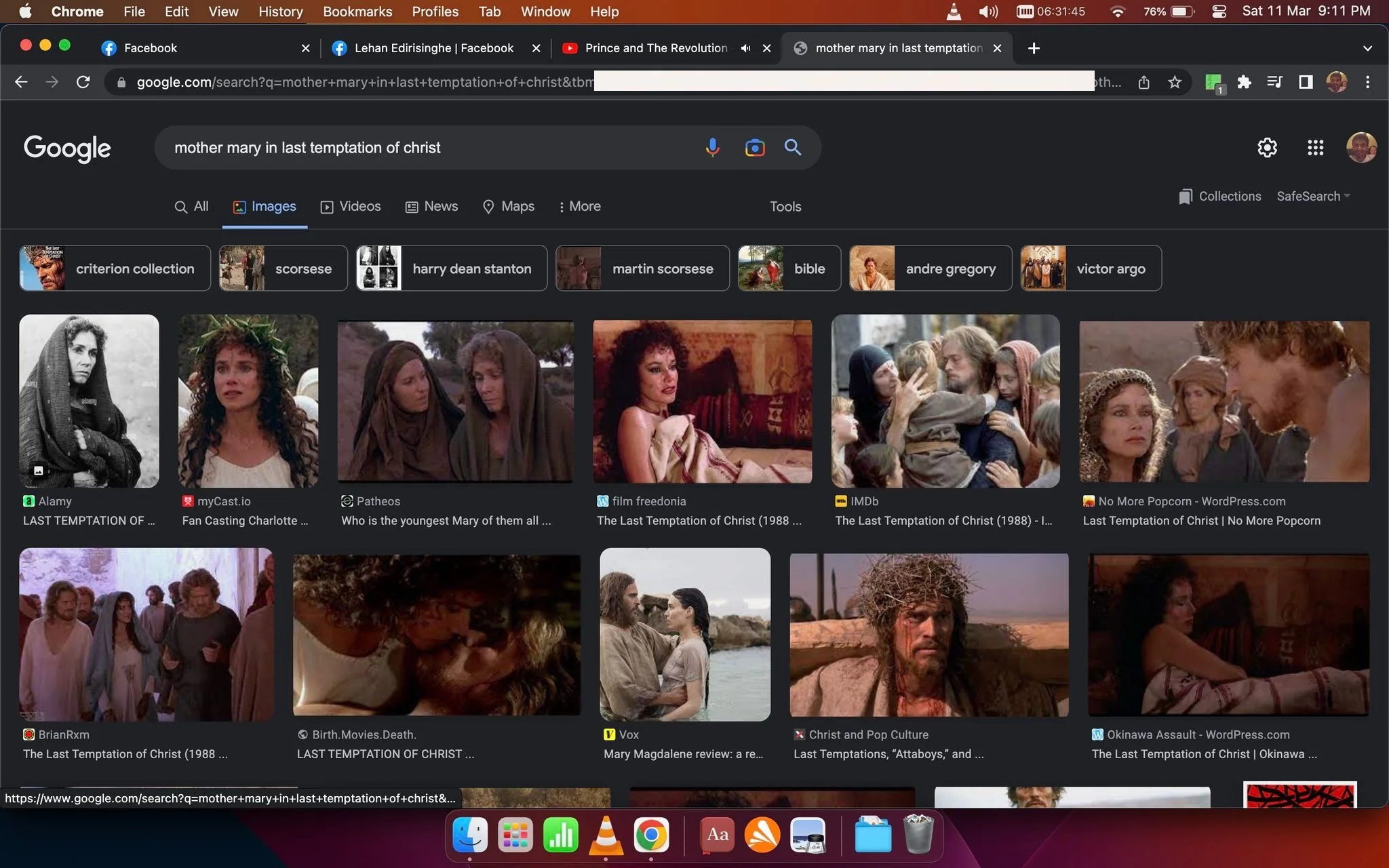1389x868 pixels.
Task: Open the Bookmarks menu in menu bar
Action: coord(357,12)
